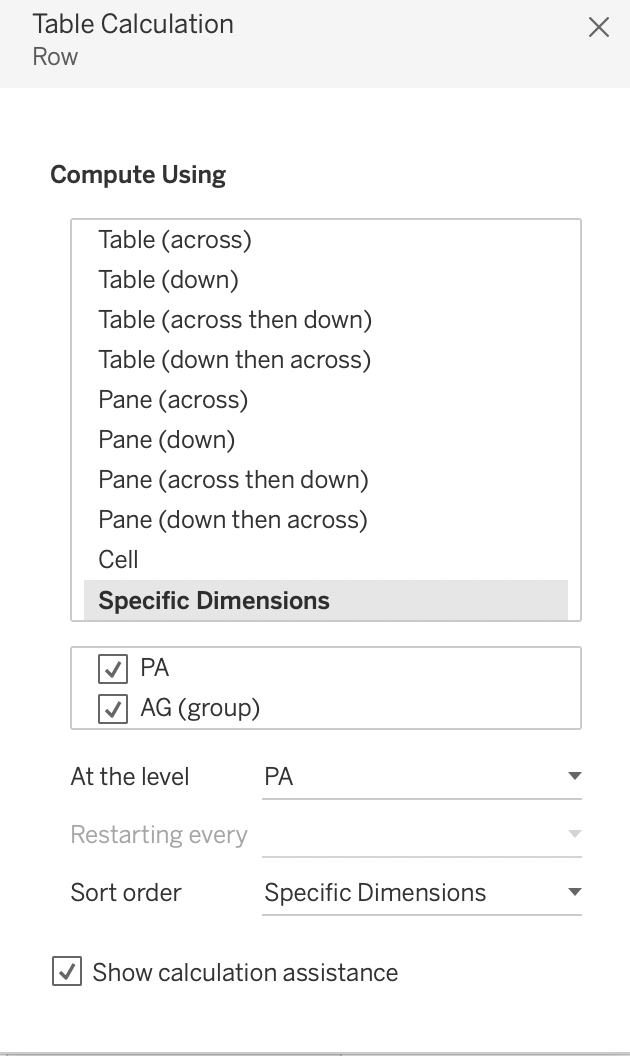This screenshot has height=1056, width=630.
Task: Uncheck the PA dimension checkbox
Action: 113,668
